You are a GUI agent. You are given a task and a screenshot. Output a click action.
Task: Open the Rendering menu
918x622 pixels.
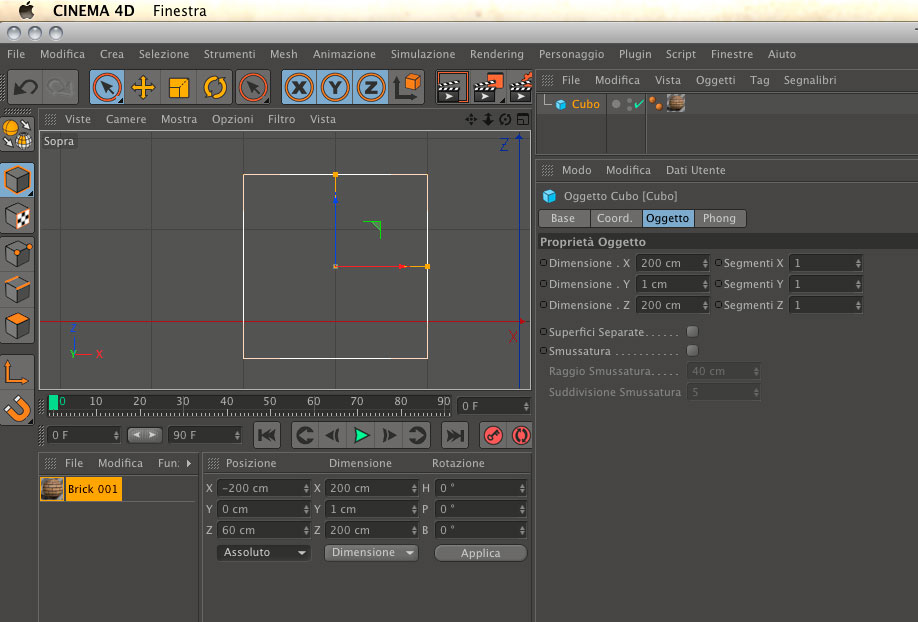pyautogui.click(x=496, y=54)
